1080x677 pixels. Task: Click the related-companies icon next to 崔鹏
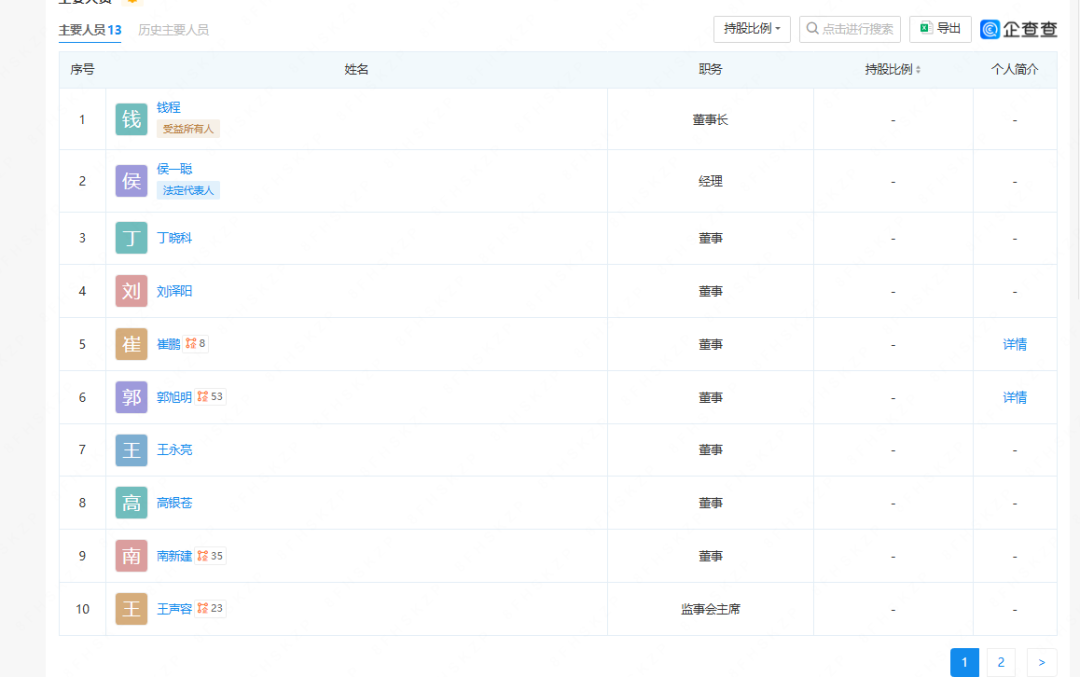pyautogui.click(x=191, y=344)
